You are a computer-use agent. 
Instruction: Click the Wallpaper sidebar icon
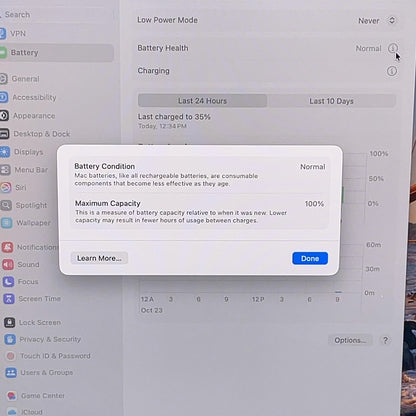tap(7, 223)
